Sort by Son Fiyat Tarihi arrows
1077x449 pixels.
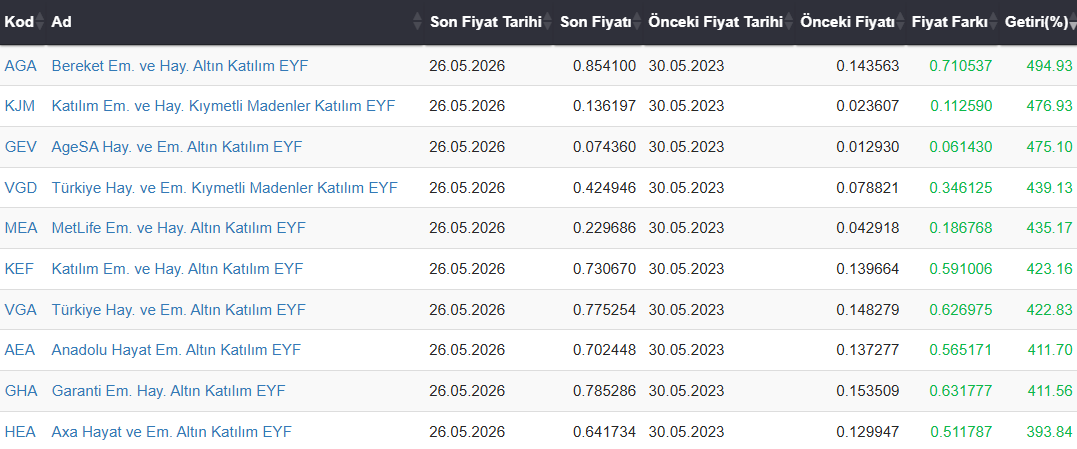547,22
